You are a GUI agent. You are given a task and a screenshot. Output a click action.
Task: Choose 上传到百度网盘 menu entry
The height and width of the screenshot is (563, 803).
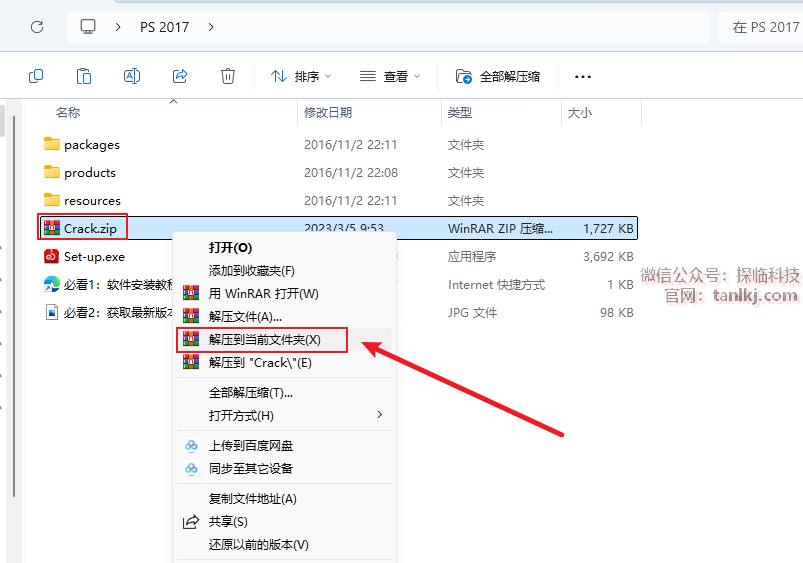pyautogui.click(x=284, y=446)
